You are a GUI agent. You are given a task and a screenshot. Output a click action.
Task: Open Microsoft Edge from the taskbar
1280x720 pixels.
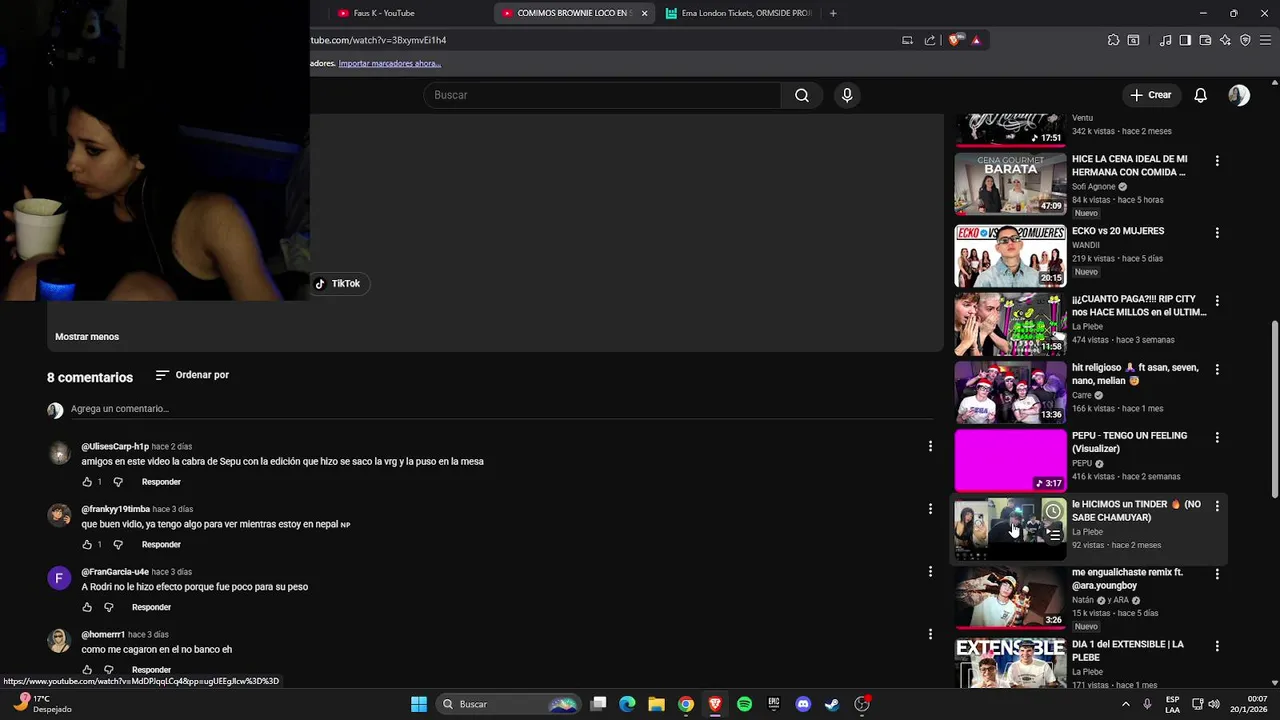pyautogui.click(x=627, y=704)
